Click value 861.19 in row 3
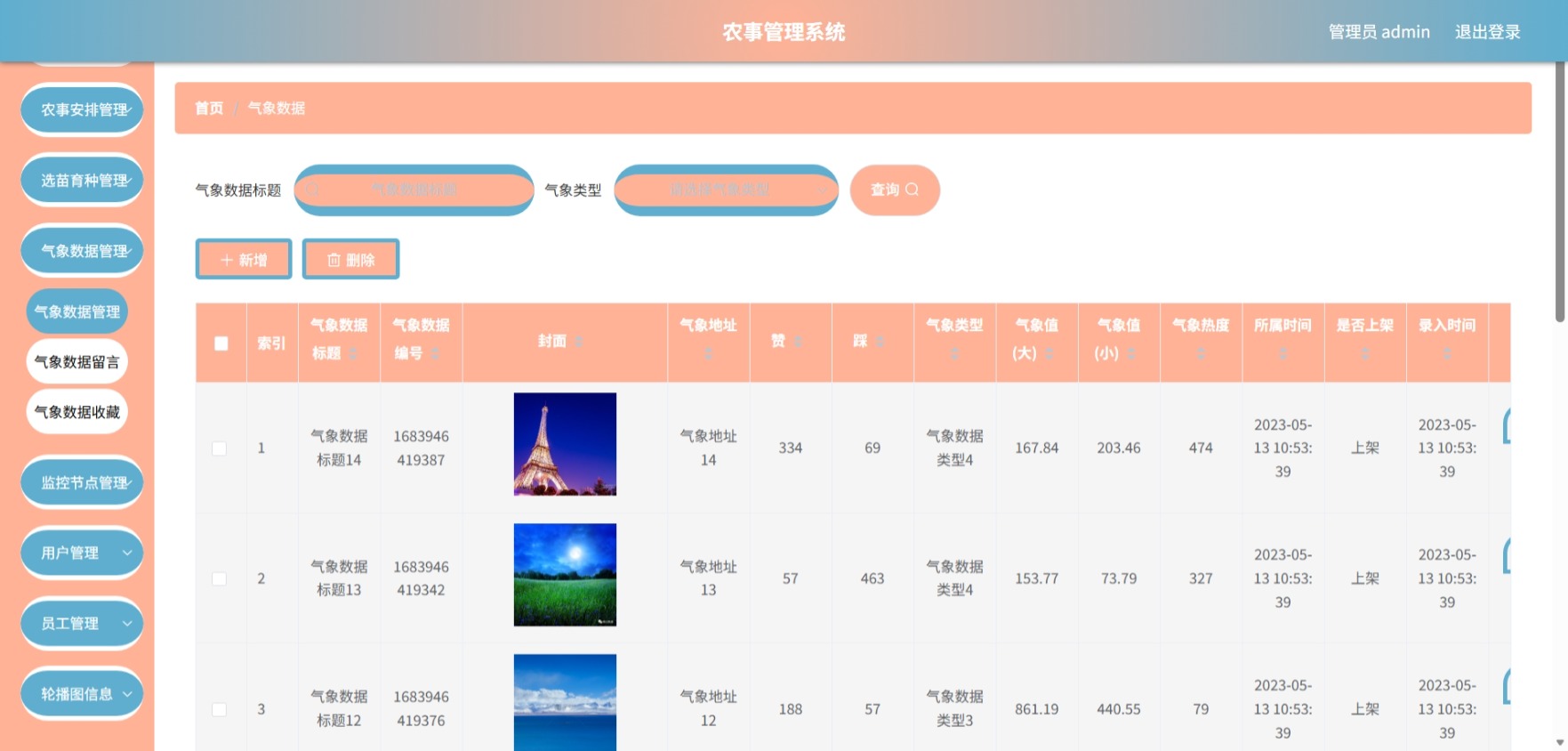 1036,709
